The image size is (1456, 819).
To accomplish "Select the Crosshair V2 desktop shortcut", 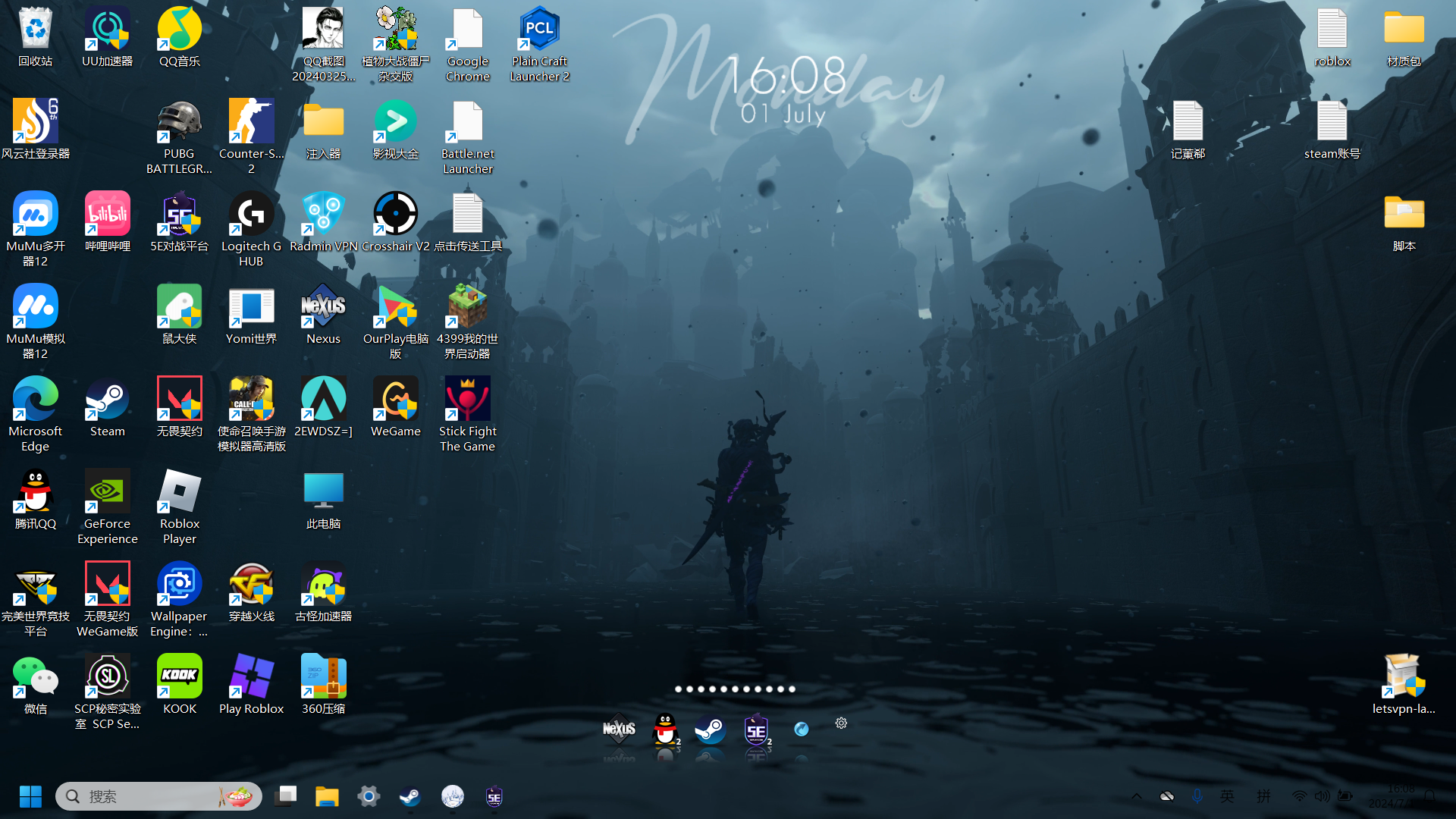I will click(396, 221).
